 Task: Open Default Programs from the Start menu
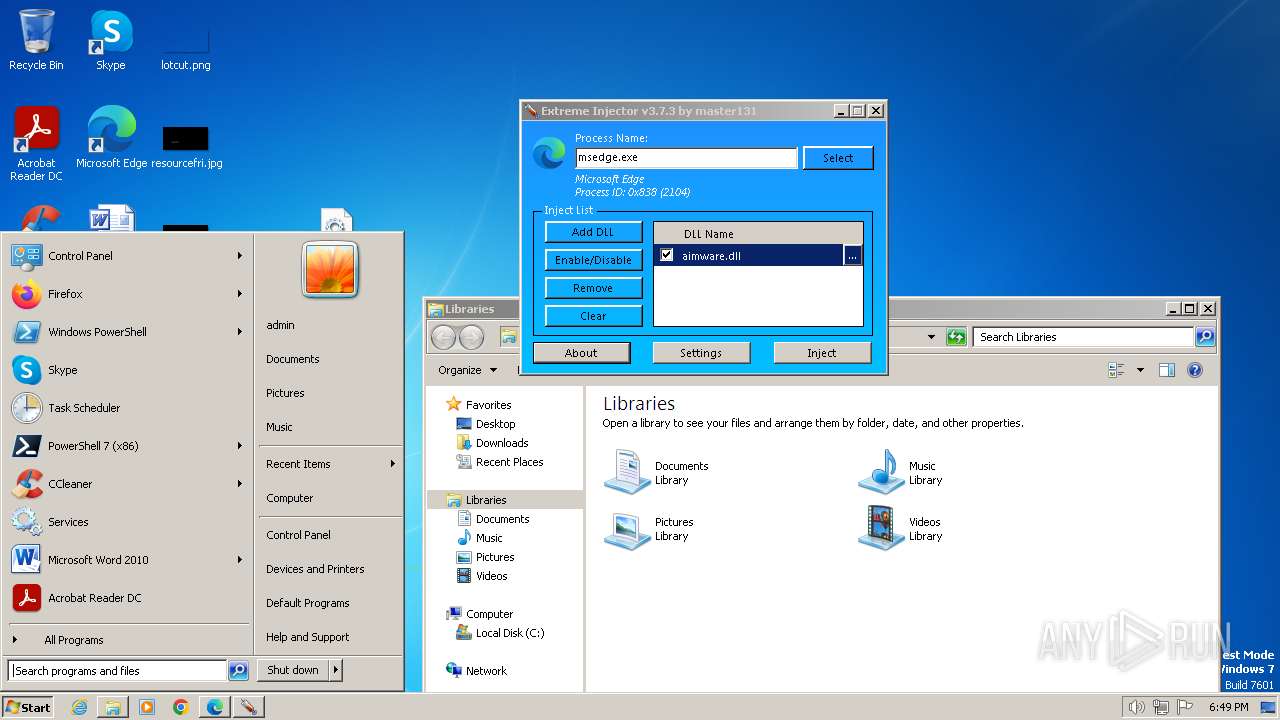click(308, 603)
